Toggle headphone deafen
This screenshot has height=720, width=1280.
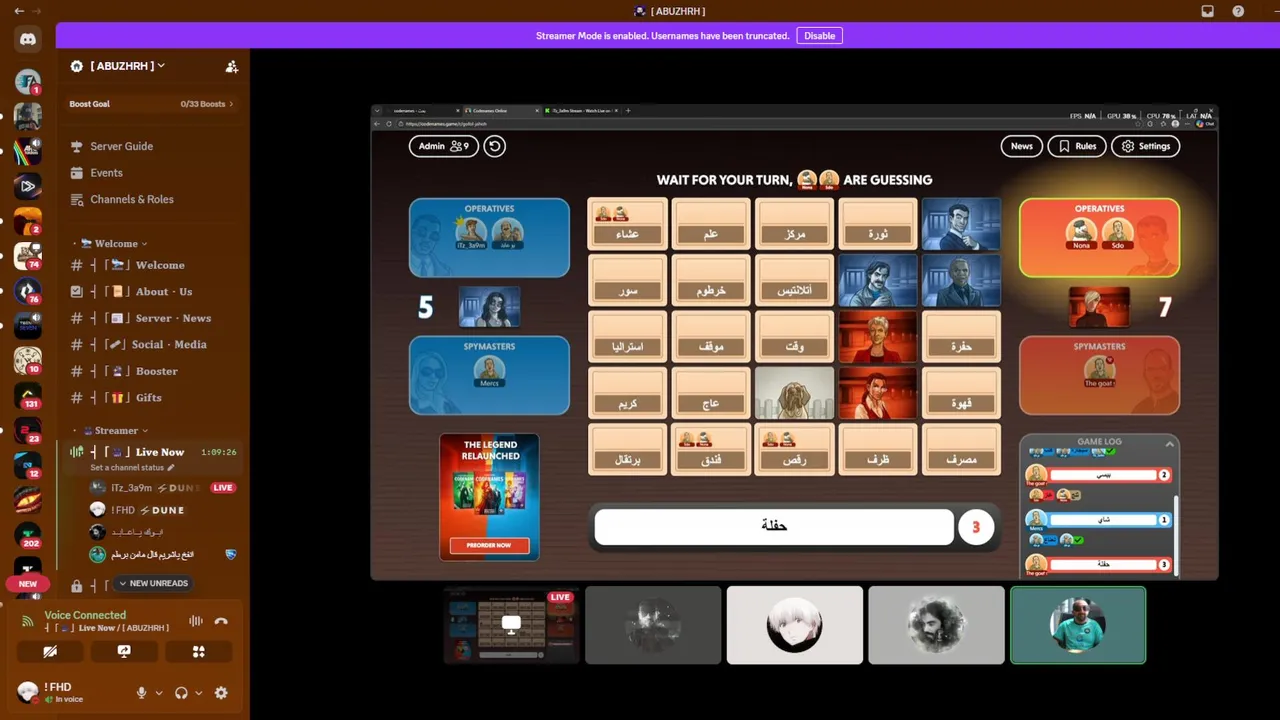tap(181, 692)
